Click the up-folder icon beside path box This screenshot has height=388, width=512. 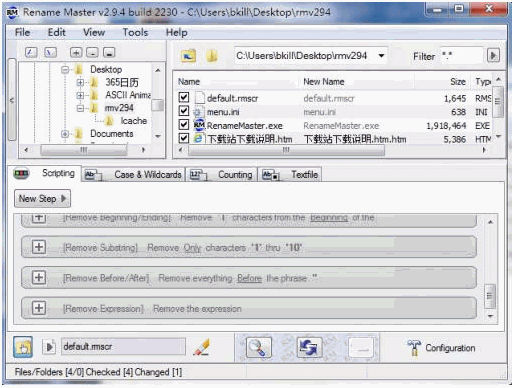tap(212, 56)
